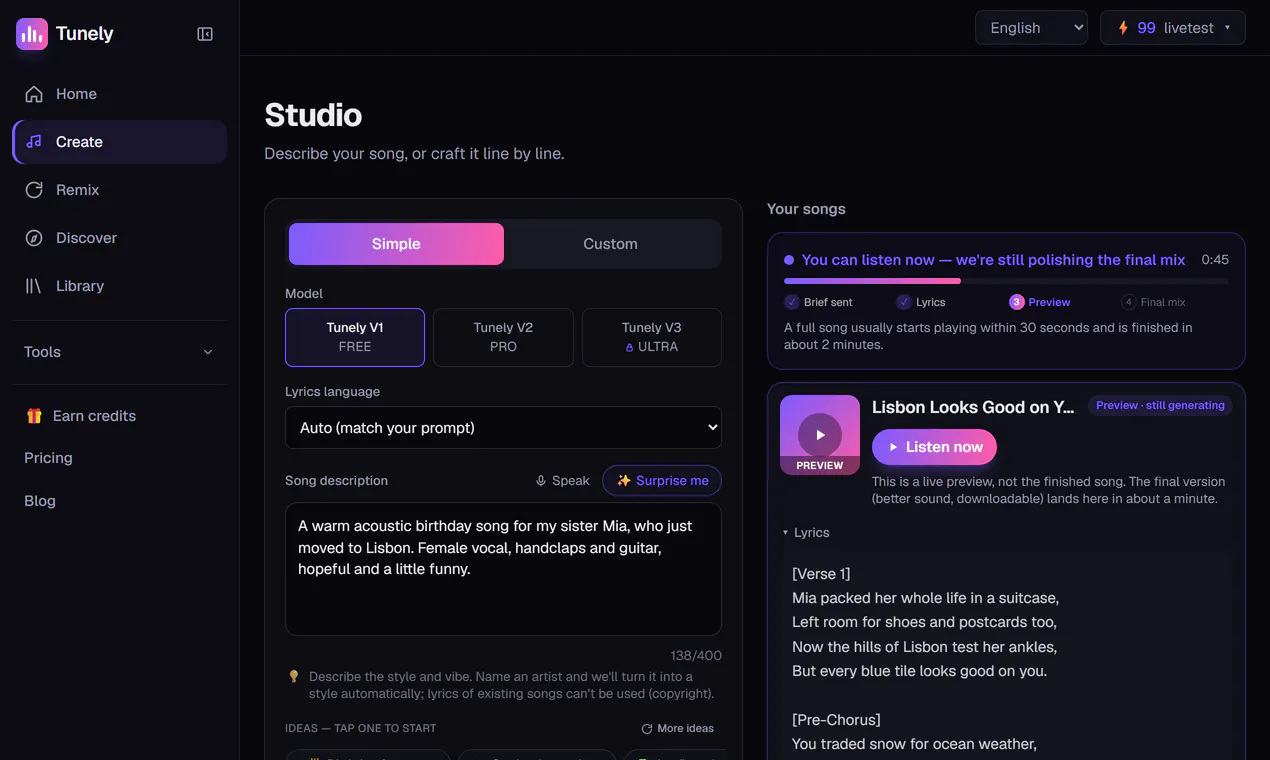Viewport: 1270px width, 760px height.
Task: Open the Discover page
Action: click(120, 238)
